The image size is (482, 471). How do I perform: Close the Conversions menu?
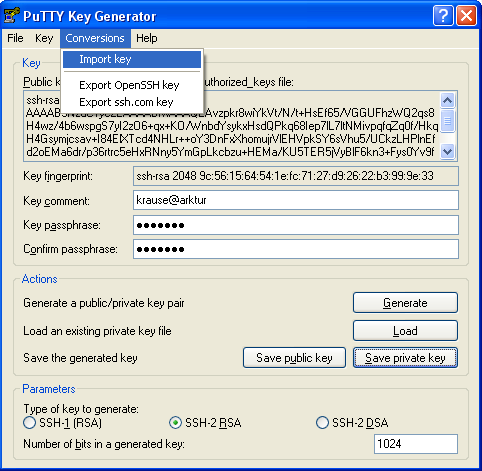(95, 38)
